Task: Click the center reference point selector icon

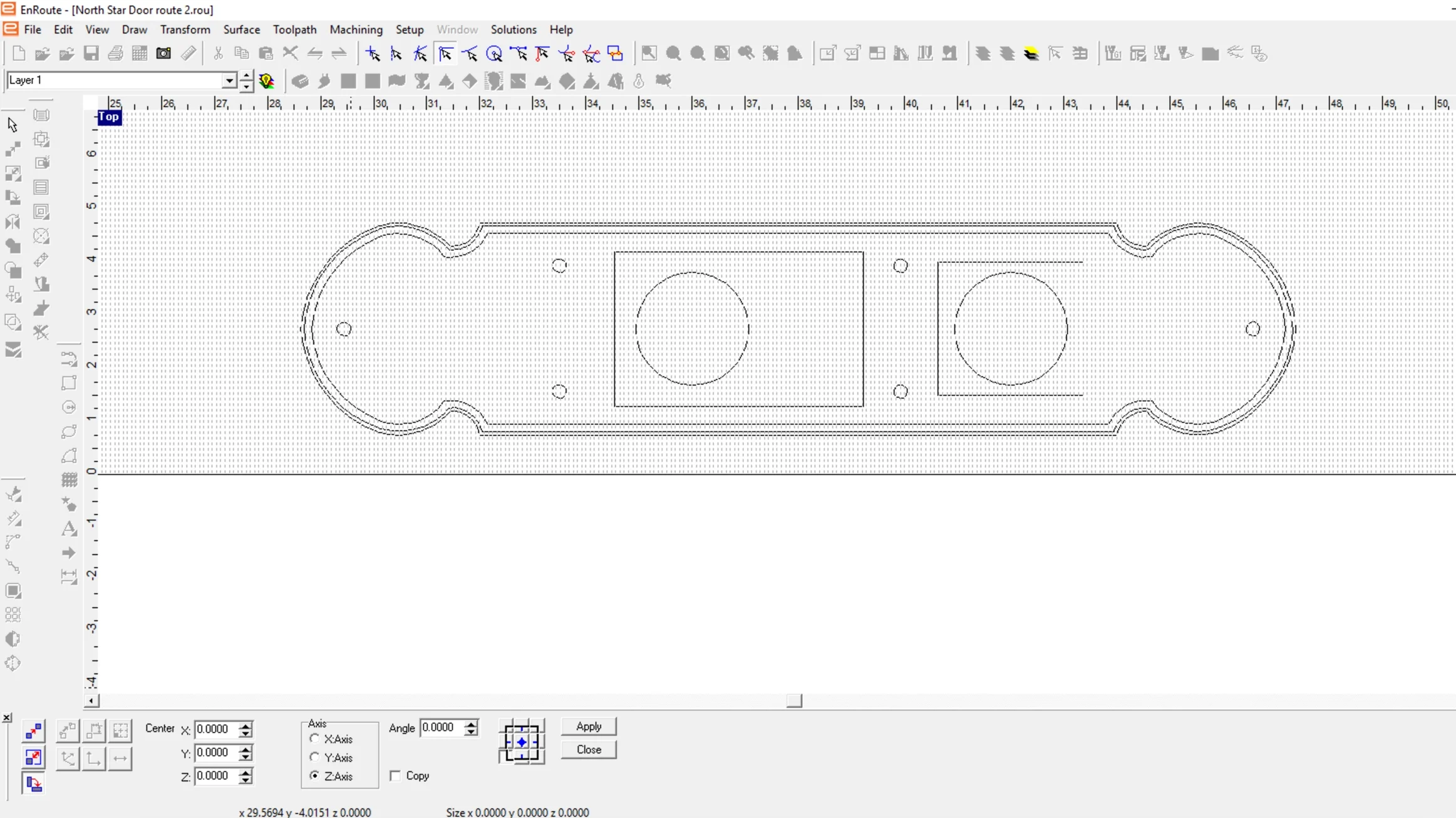Action: tap(522, 742)
